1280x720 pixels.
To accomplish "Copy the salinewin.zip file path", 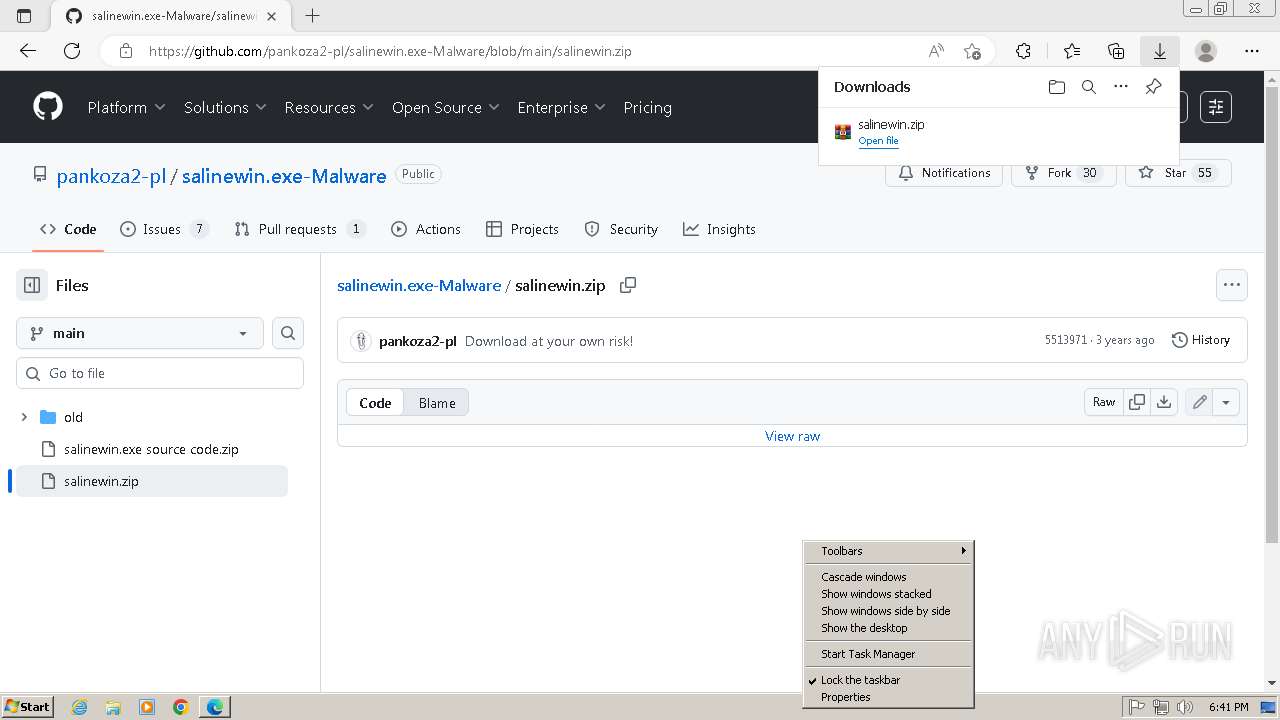I will [x=628, y=285].
